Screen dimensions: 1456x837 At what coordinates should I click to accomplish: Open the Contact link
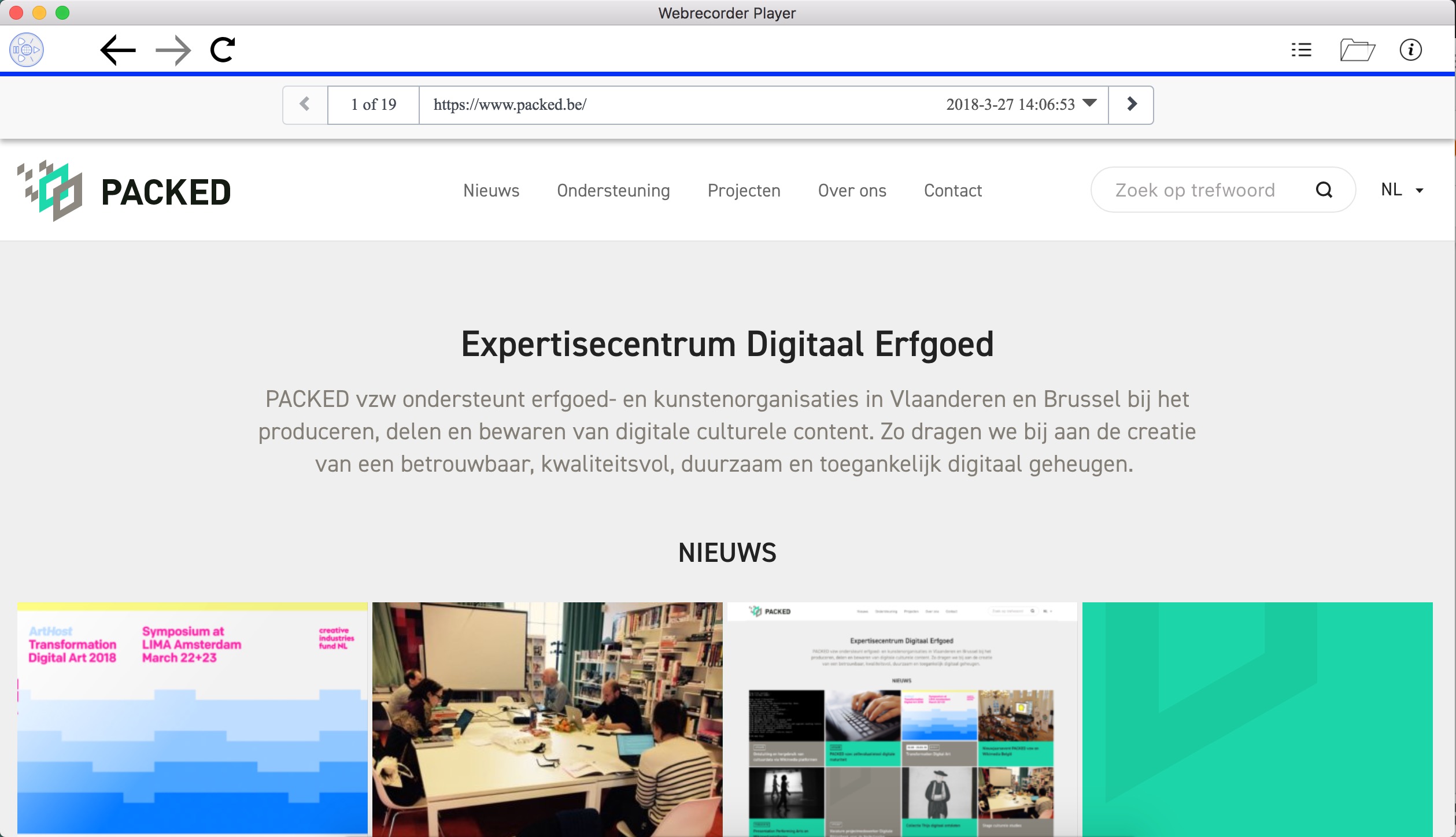[952, 190]
